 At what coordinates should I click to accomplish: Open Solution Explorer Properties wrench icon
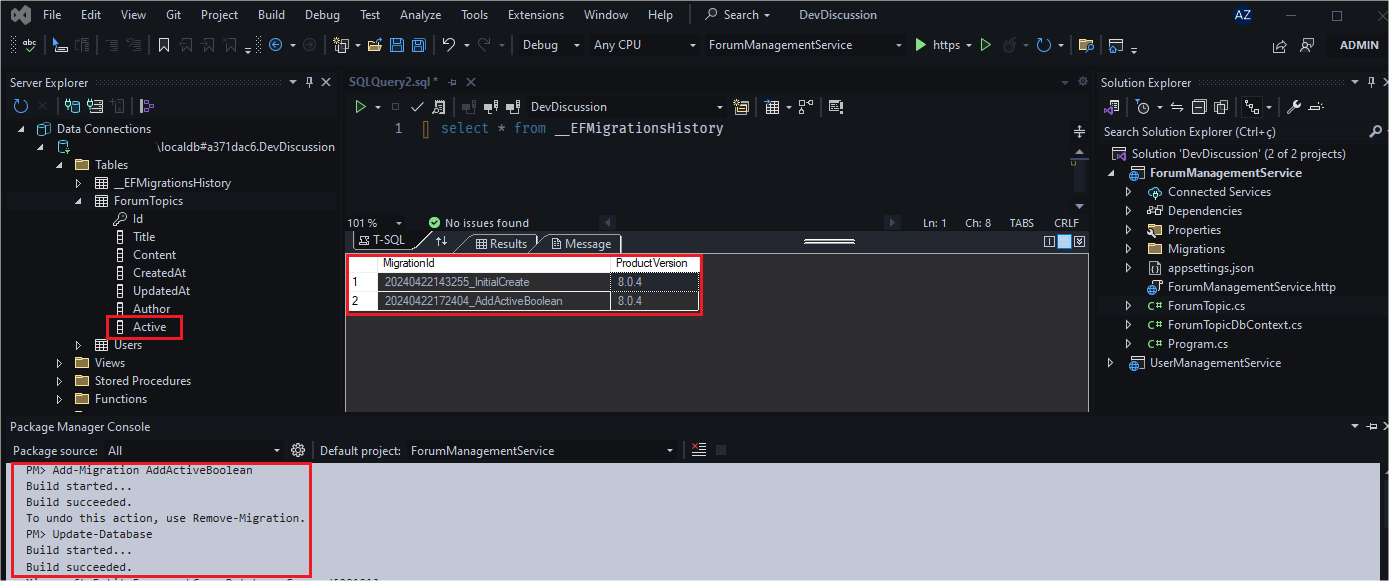click(1293, 107)
